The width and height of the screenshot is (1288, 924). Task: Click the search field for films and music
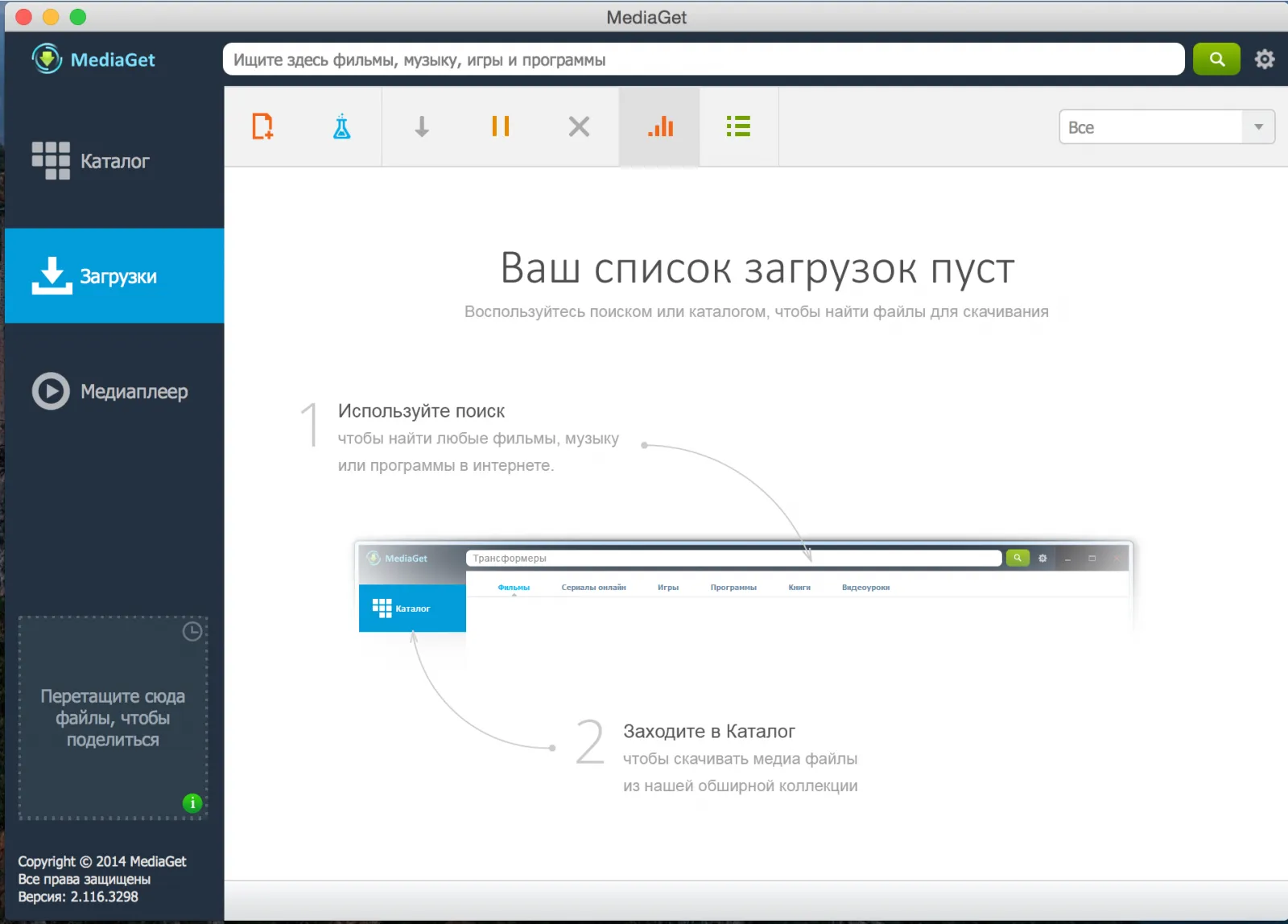pyautogui.click(x=702, y=60)
